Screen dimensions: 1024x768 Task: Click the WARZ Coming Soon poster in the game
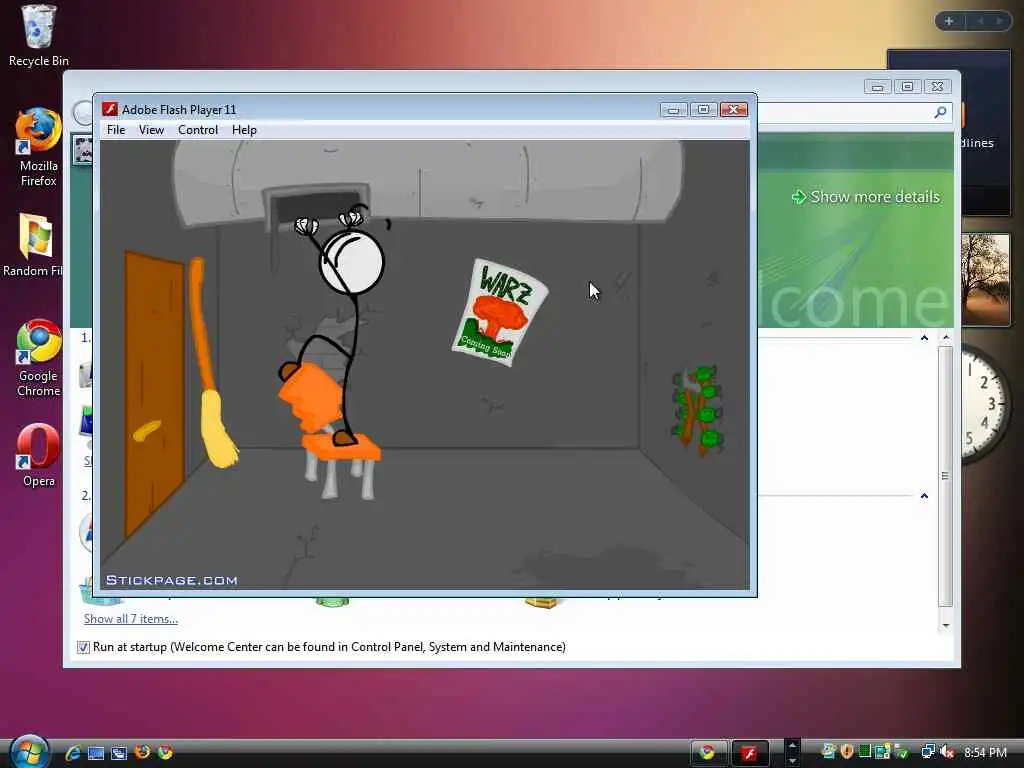pyautogui.click(x=500, y=312)
